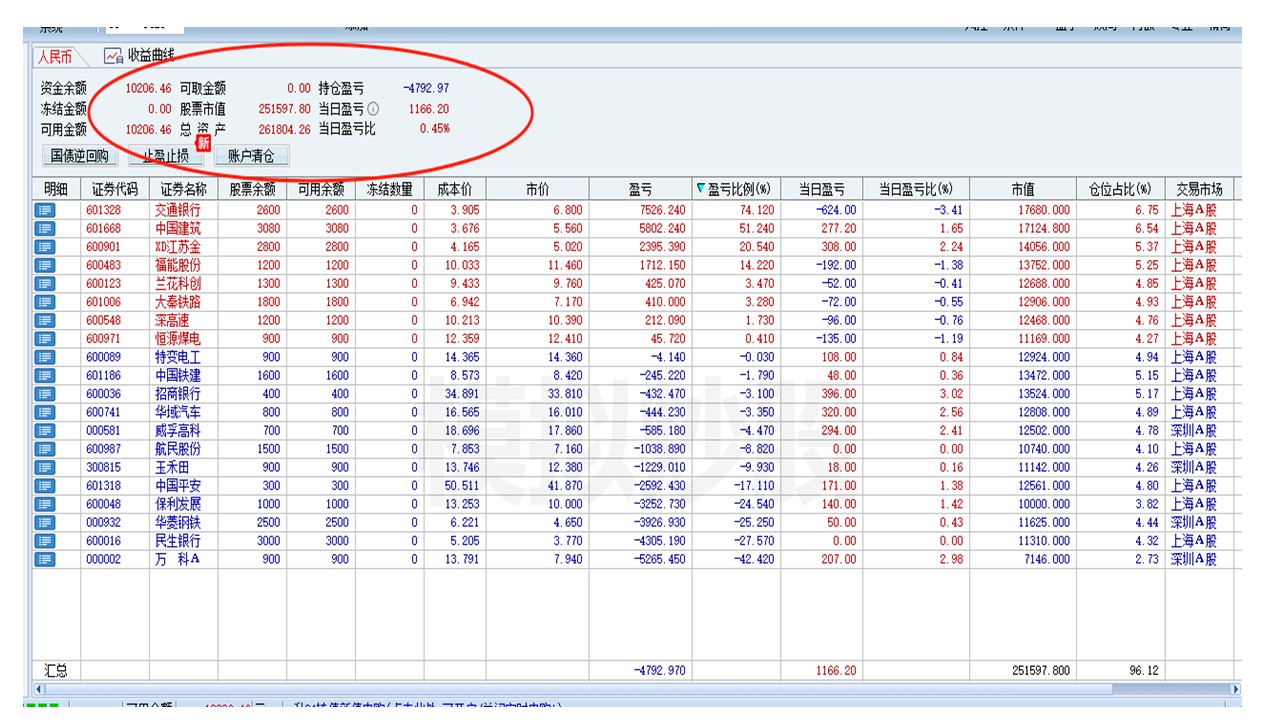
Task: Sort table by 市值 column header
Action: click(1023, 189)
